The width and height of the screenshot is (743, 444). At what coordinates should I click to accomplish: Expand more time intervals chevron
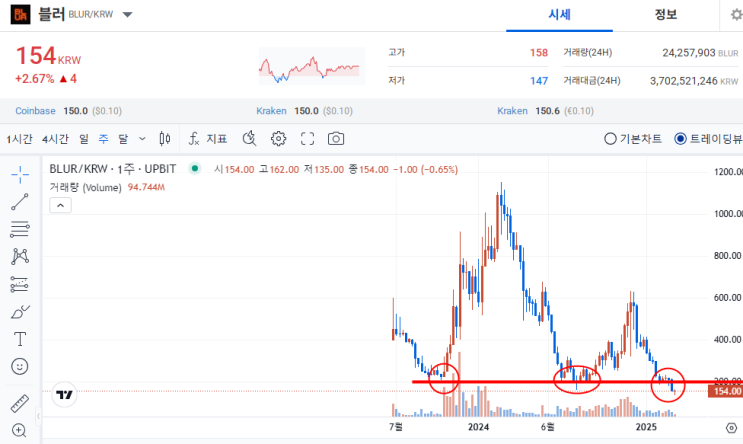142,139
